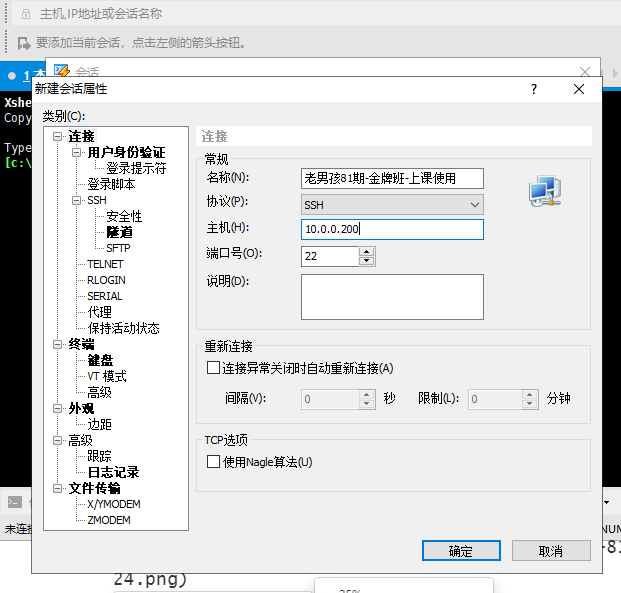Select 文件传输 in the category tree

[94, 488]
